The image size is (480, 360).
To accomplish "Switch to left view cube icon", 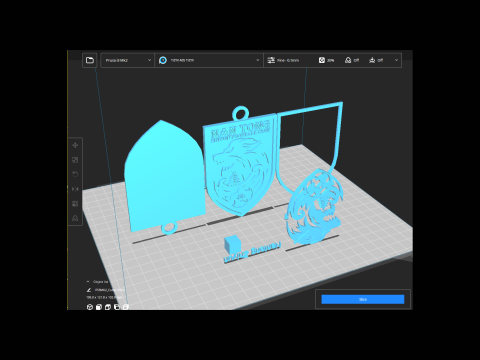I will [117, 307].
